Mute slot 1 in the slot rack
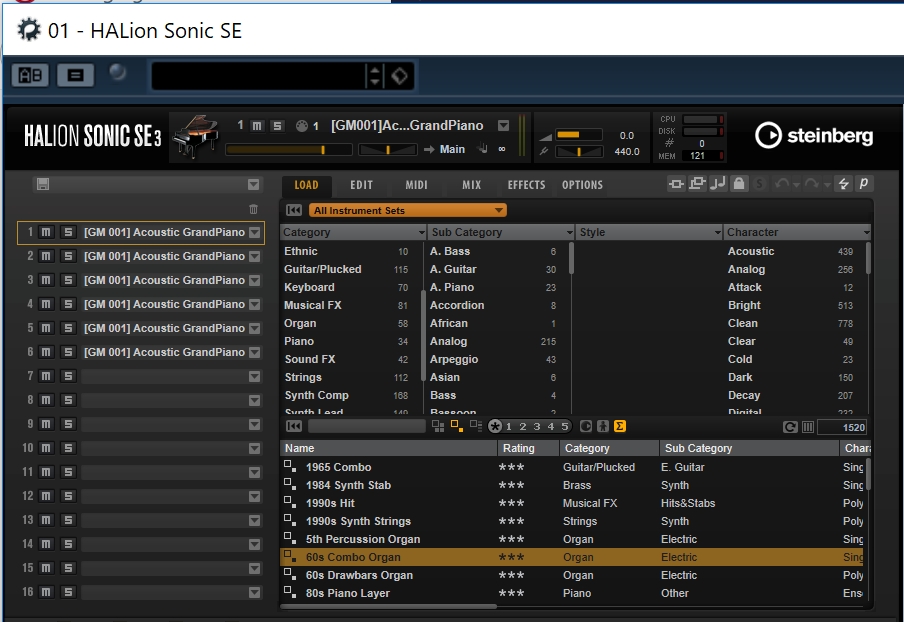This screenshot has height=622, width=904. (46, 232)
